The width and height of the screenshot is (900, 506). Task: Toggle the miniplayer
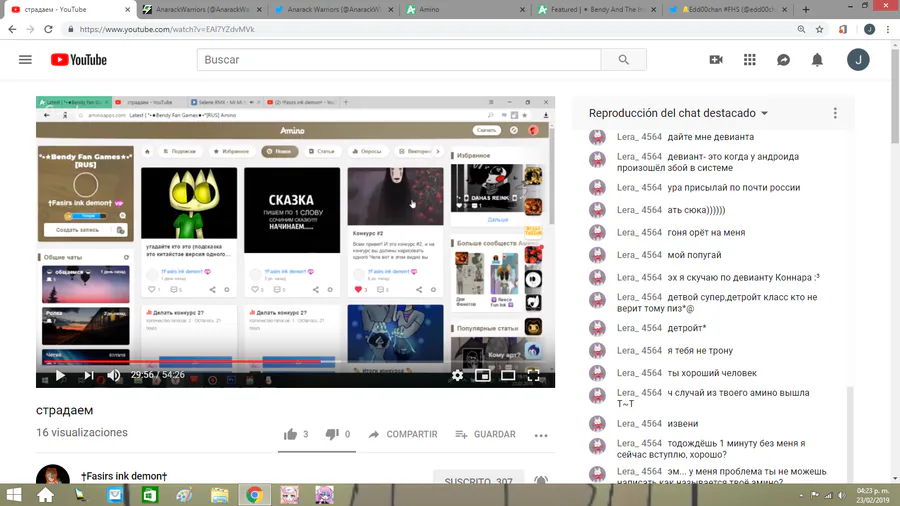[483, 375]
